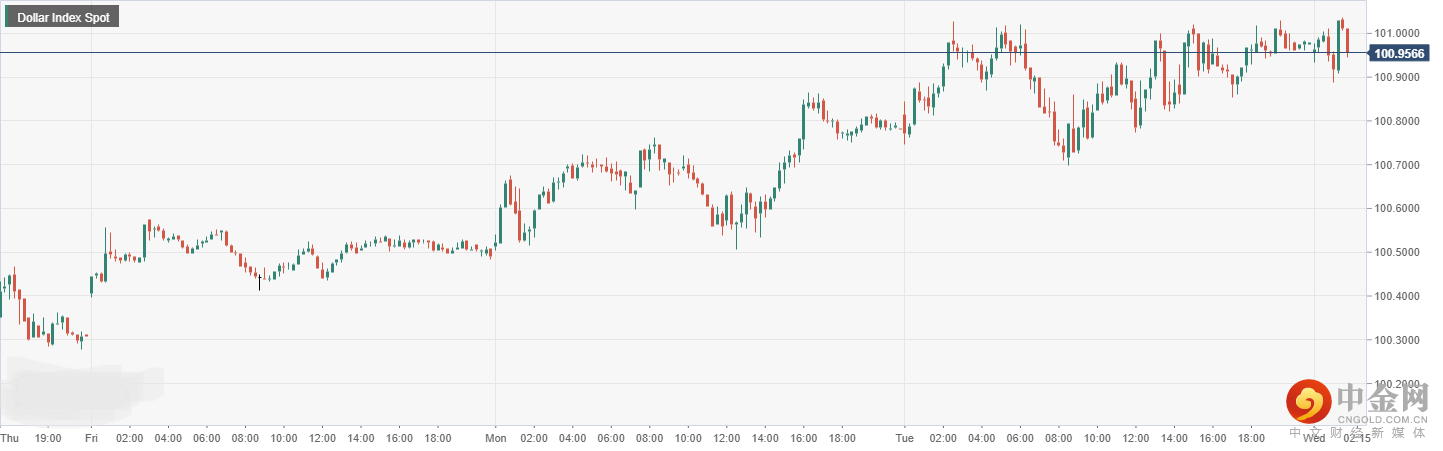This screenshot has height=451, width=1443.
Task: Click the 02:00 label directly after Tue
Action: point(941,438)
